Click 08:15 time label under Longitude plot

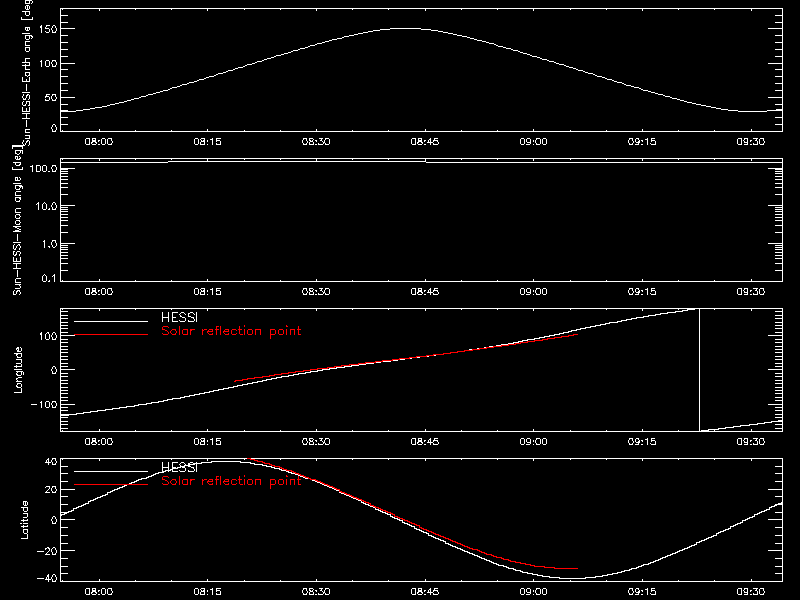tap(207, 442)
